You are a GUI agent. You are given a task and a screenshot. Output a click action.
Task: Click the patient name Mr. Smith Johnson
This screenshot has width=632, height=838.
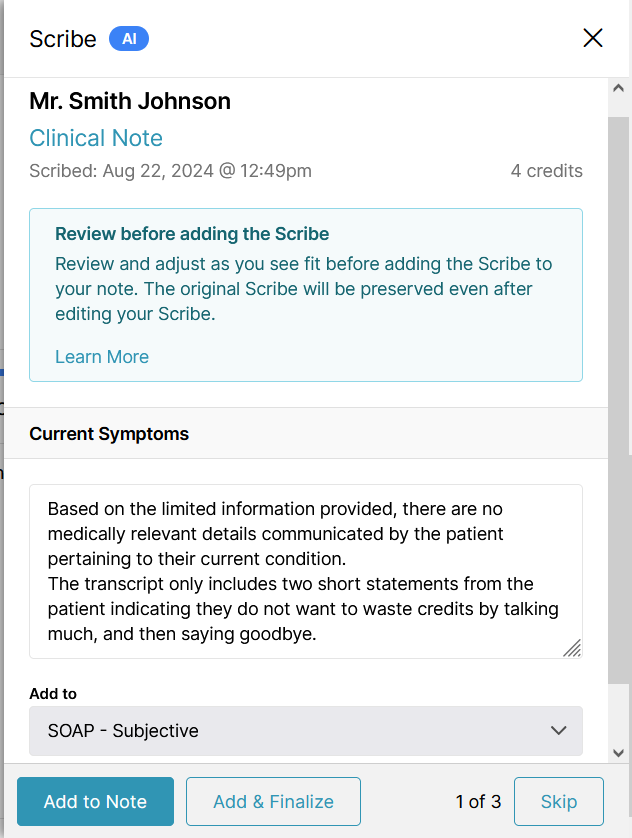pyautogui.click(x=130, y=101)
